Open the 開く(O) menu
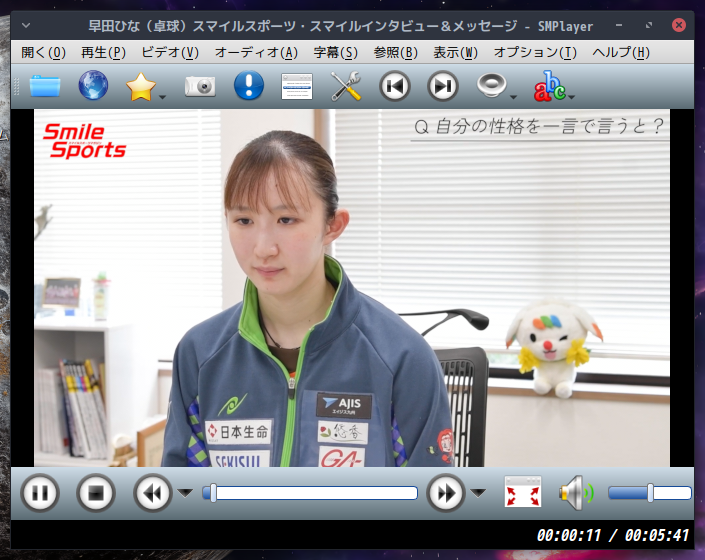The width and height of the screenshot is (705, 560). click(43, 53)
